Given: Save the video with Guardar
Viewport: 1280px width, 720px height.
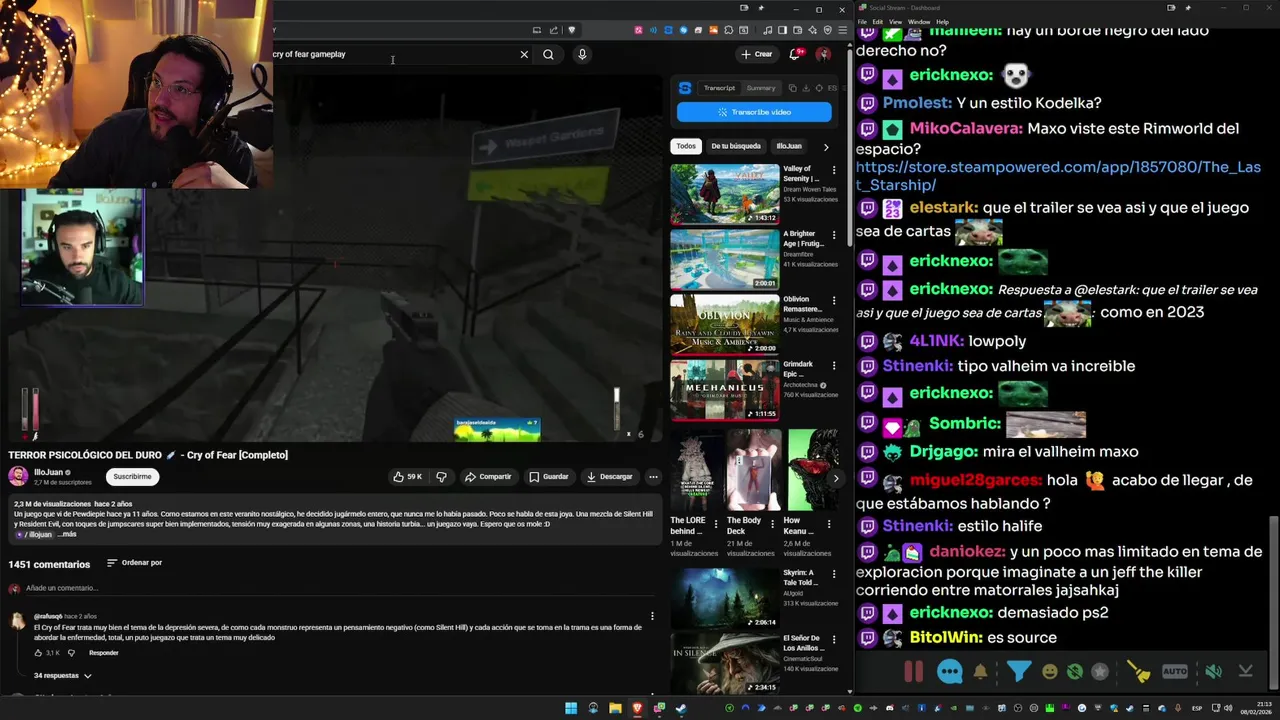Looking at the screenshot, I should point(549,477).
